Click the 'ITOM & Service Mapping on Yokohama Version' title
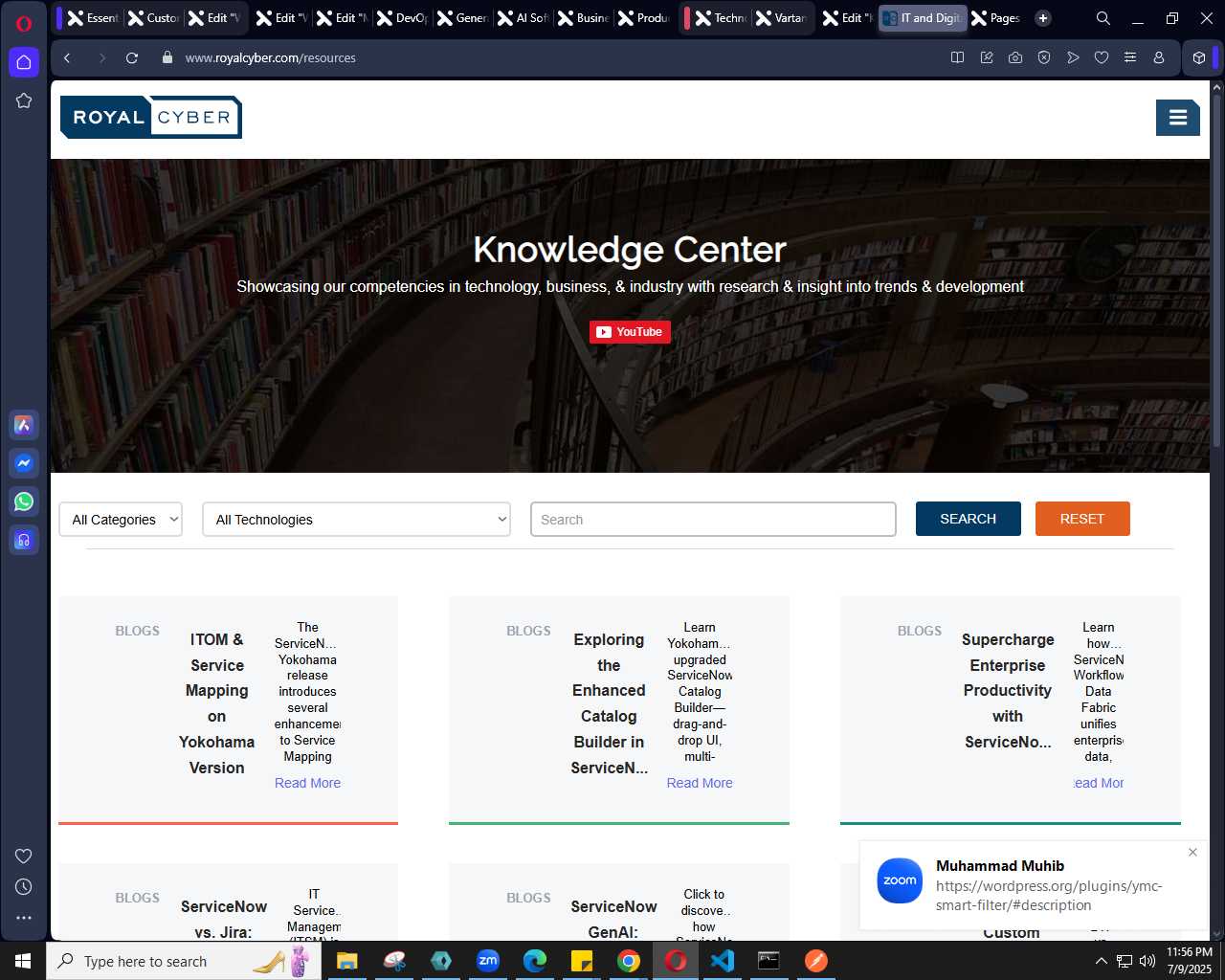1225x980 pixels. [x=217, y=703]
